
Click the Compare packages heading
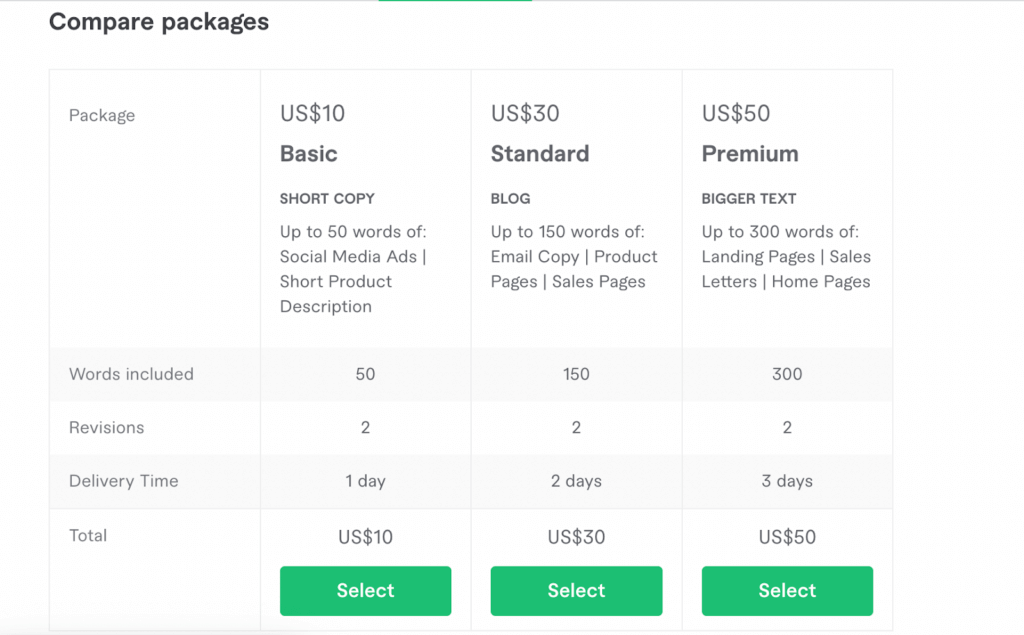pyautogui.click(x=159, y=22)
